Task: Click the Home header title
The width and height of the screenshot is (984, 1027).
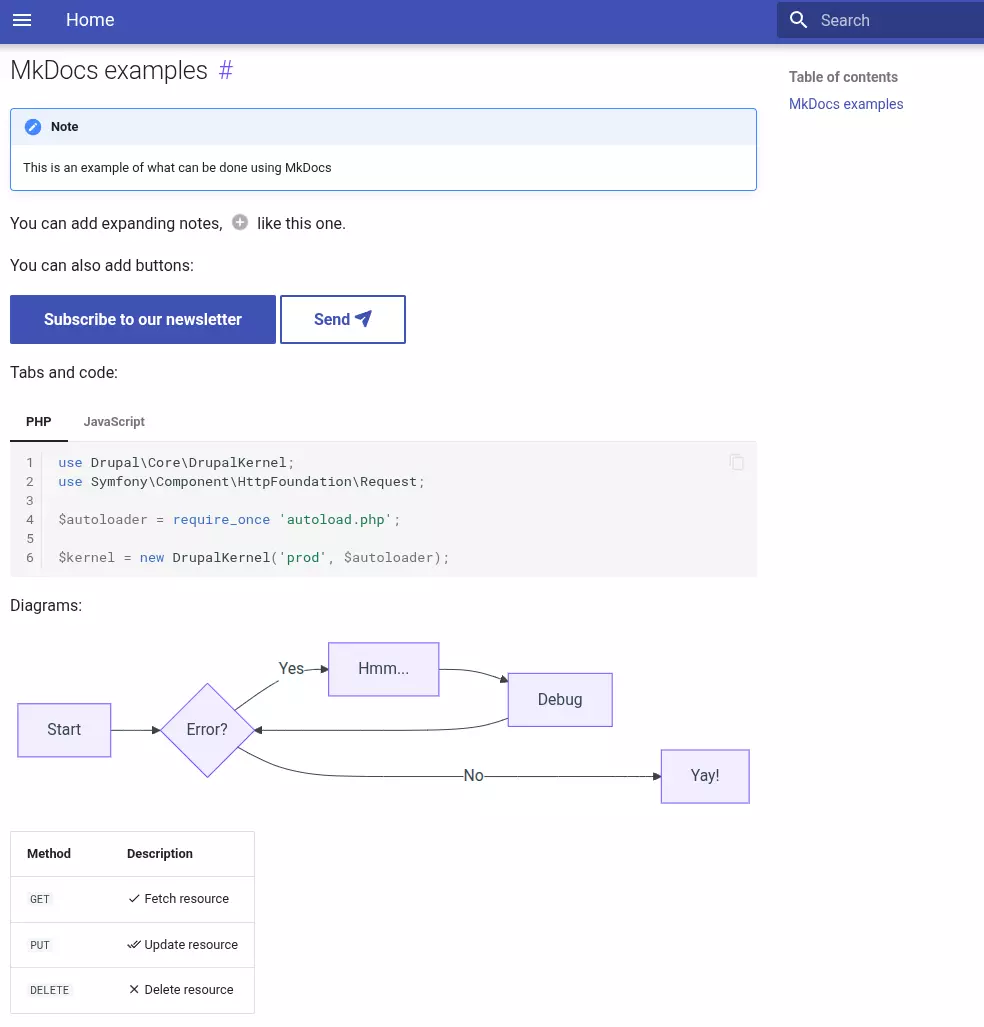Action: click(x=90, y=20)
